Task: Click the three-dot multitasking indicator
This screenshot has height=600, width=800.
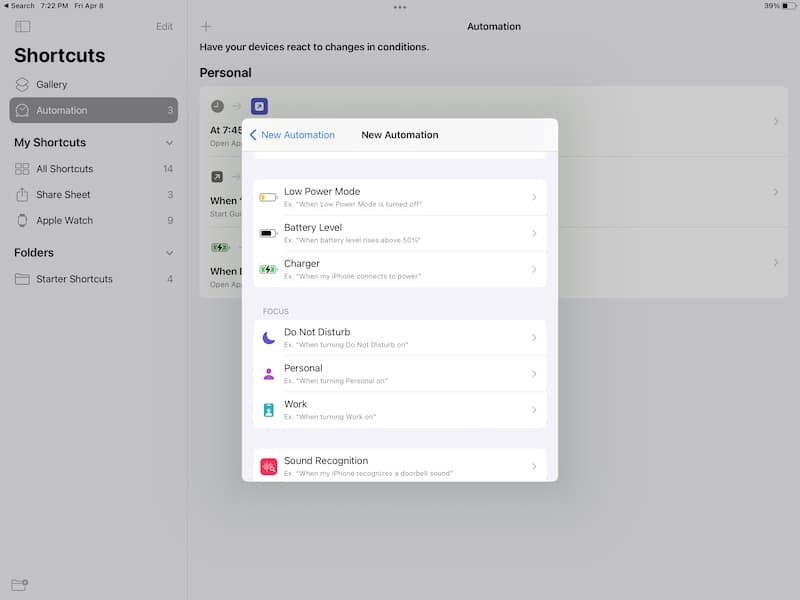Action: coord(400,7)
